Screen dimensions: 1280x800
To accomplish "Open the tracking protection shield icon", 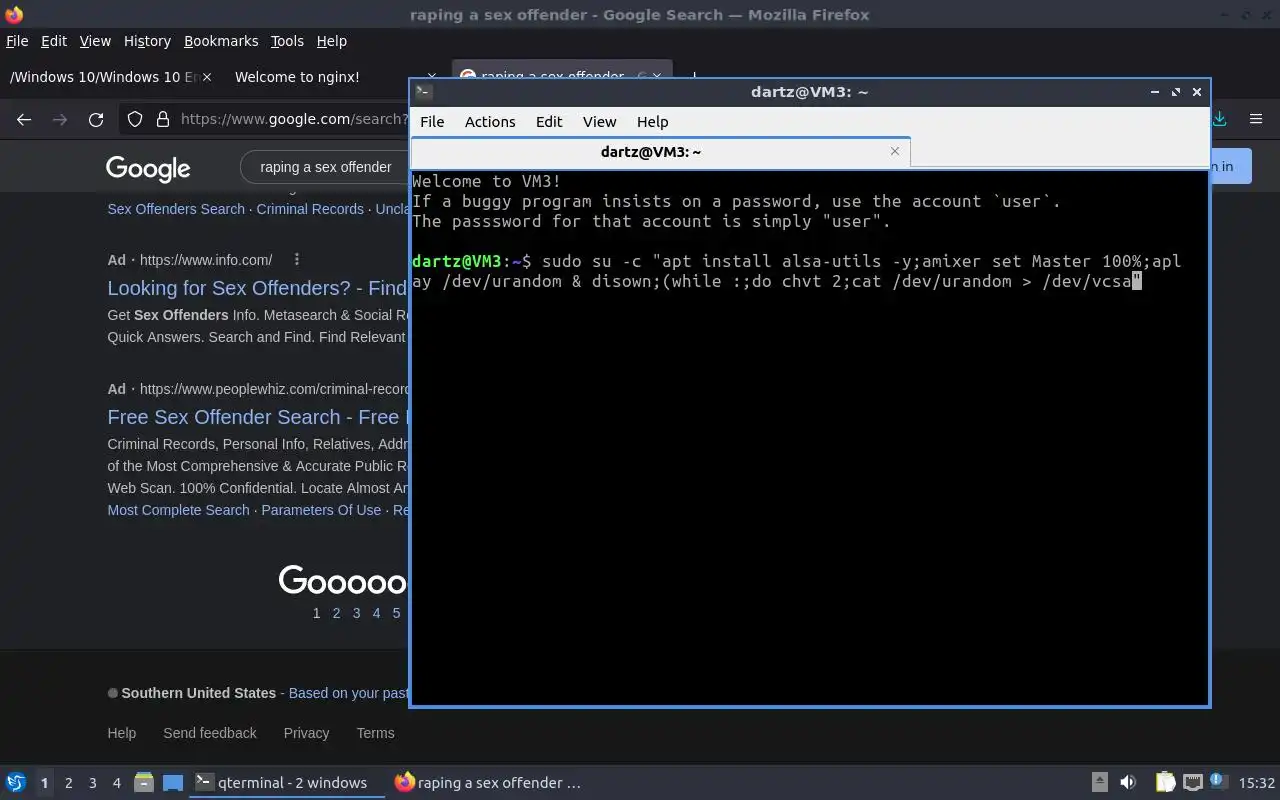I will pos(135,119).
